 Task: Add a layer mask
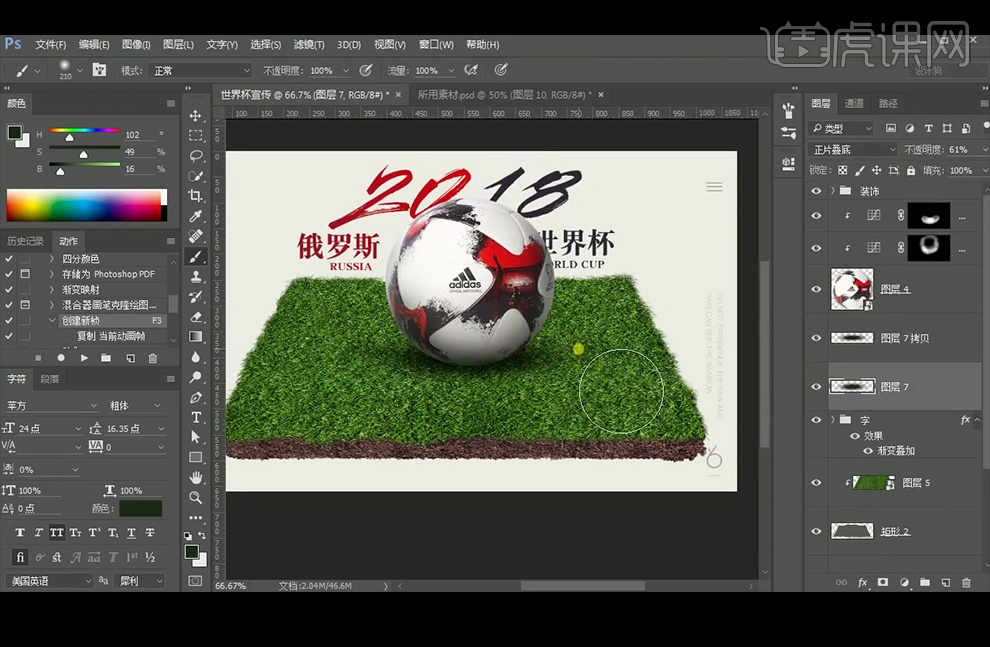coord(883,583)
